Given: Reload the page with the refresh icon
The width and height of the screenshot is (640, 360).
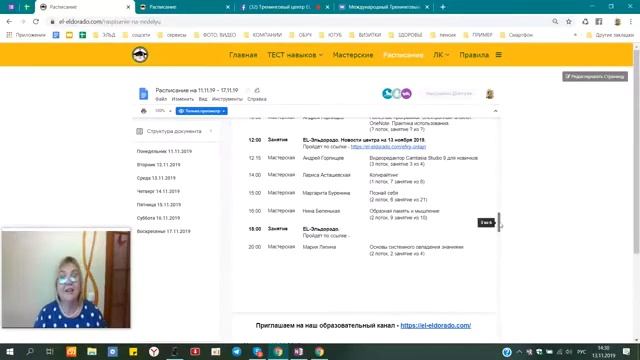Looking at the screenshot, I should point(36,22).
